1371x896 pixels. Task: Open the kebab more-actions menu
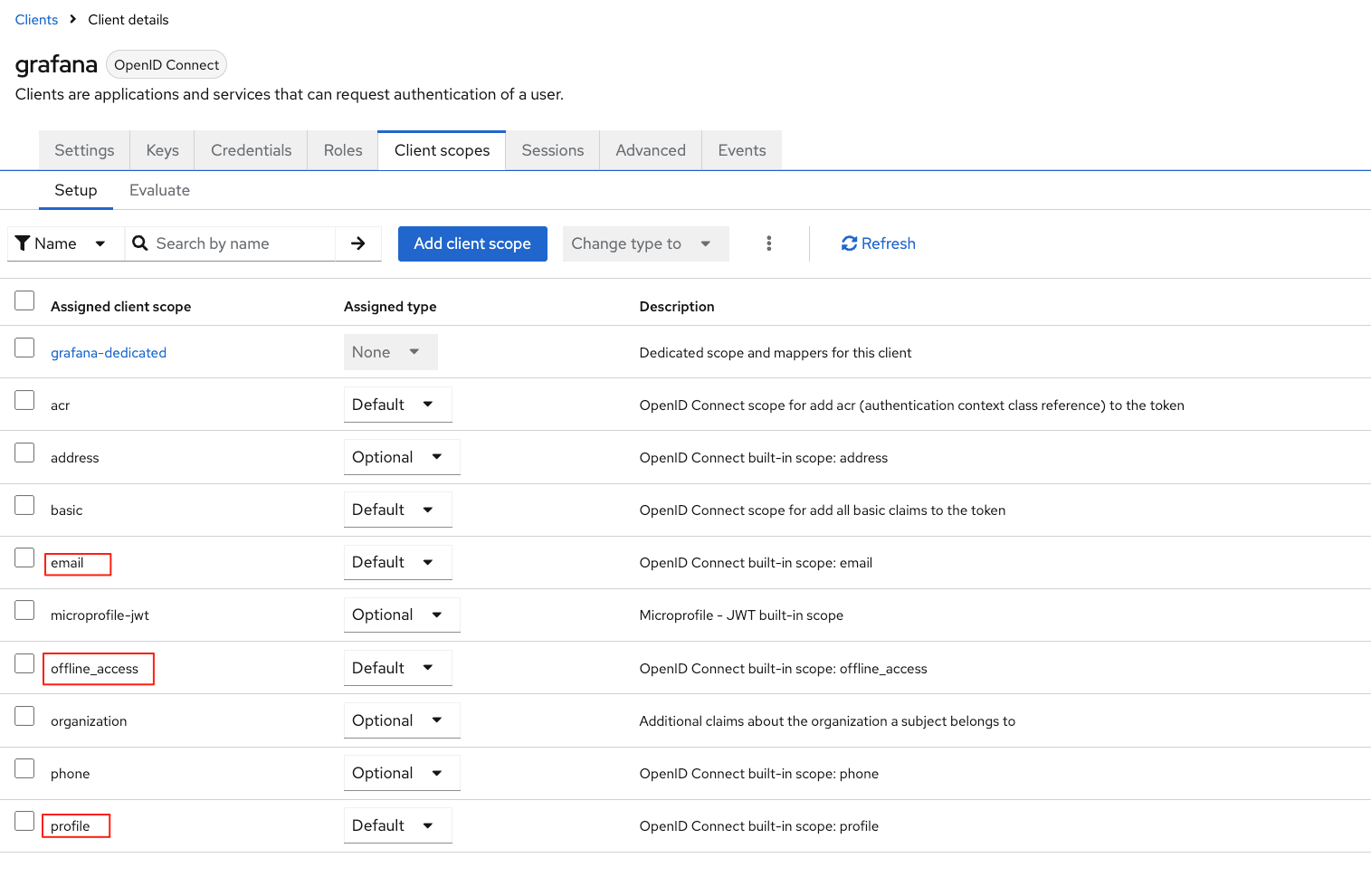pyautogui.click(x=768, y=243)
